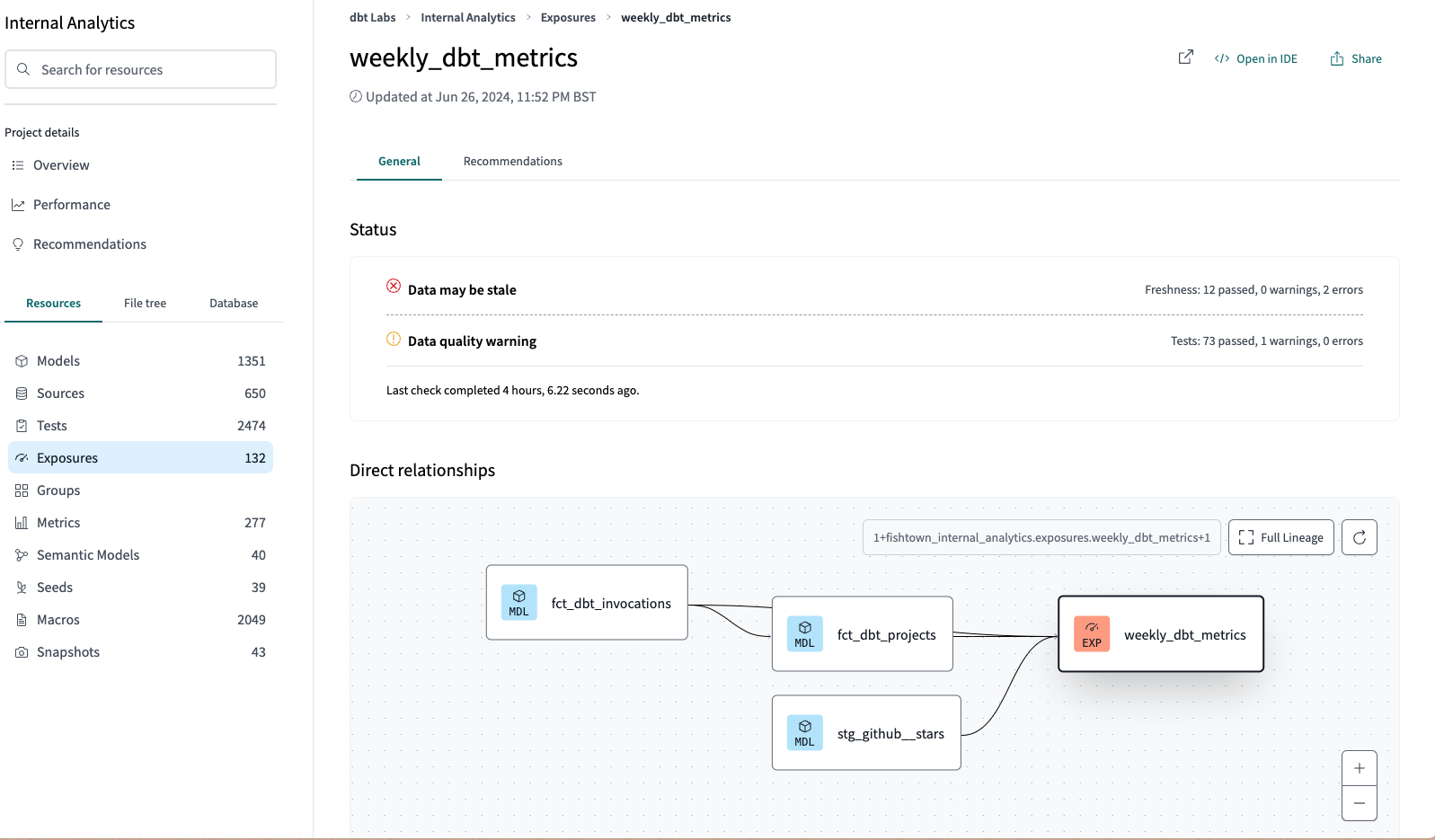Click the open in new window icon

click(x=1185, y=57)
